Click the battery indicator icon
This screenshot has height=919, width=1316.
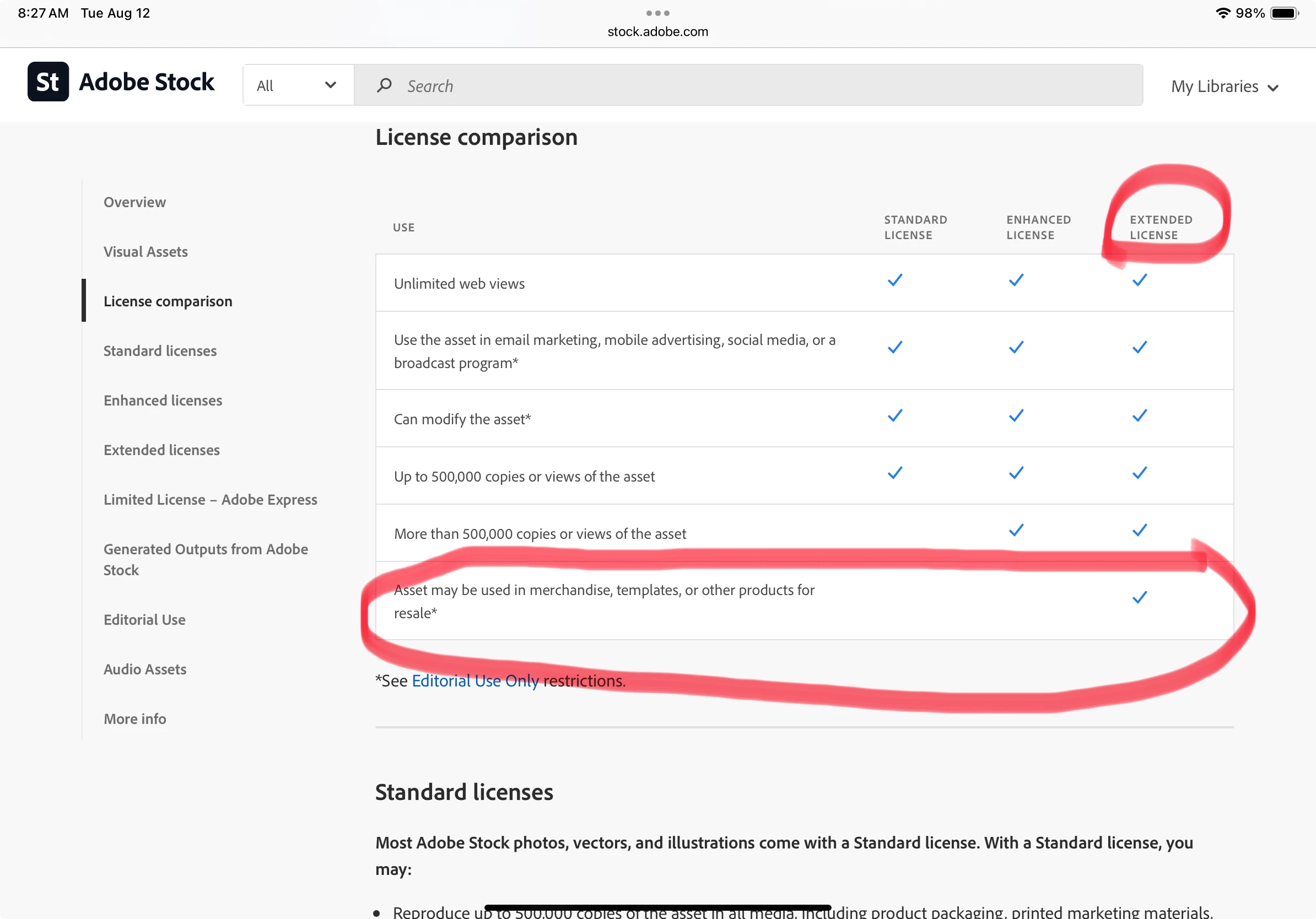(x=1284, y=13)
